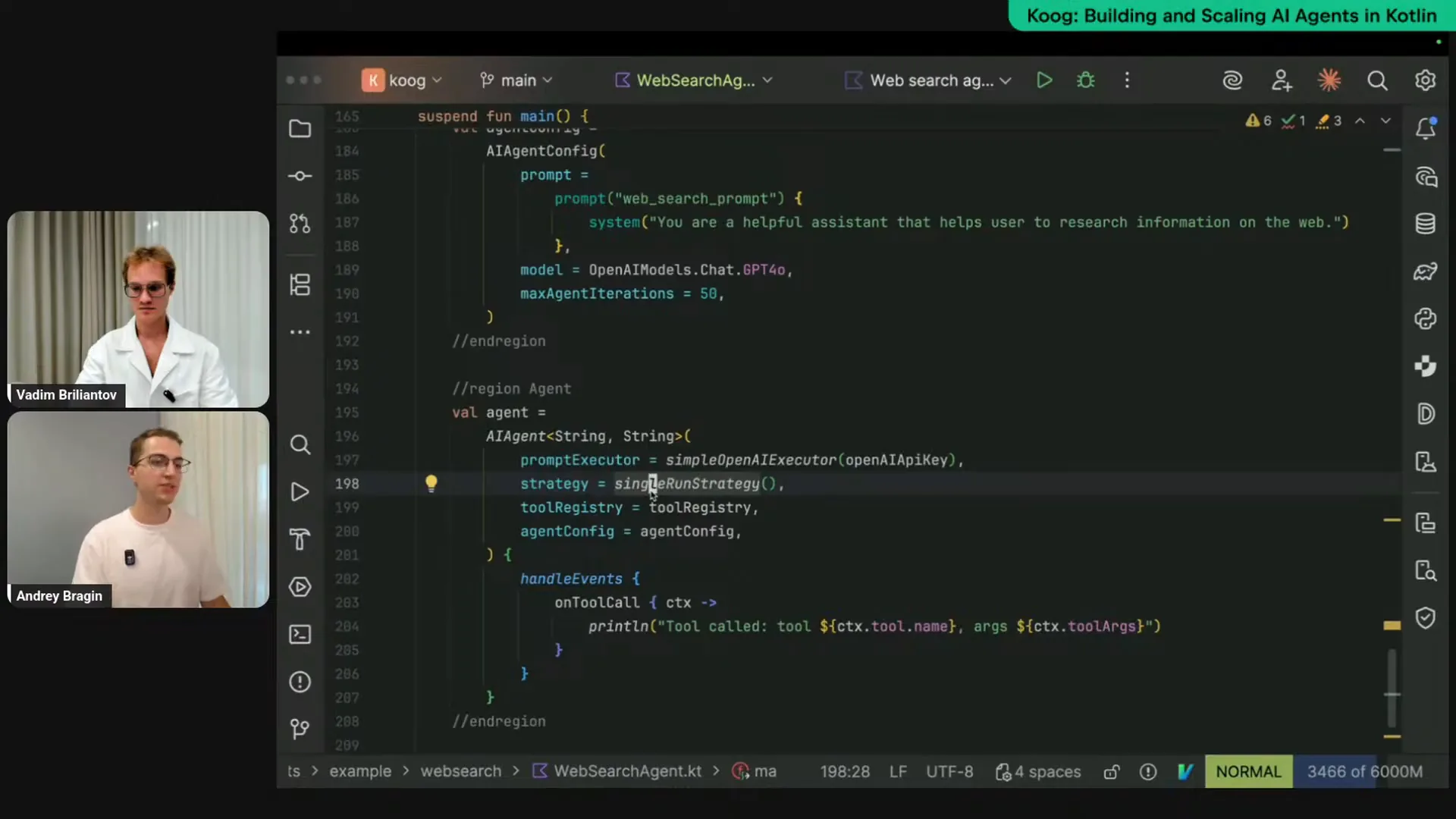Show more tool windows ellipsis
Image resolution: width=1456 pixels, height=819 pixels.
pyautogui.click(x=300, y=332)
